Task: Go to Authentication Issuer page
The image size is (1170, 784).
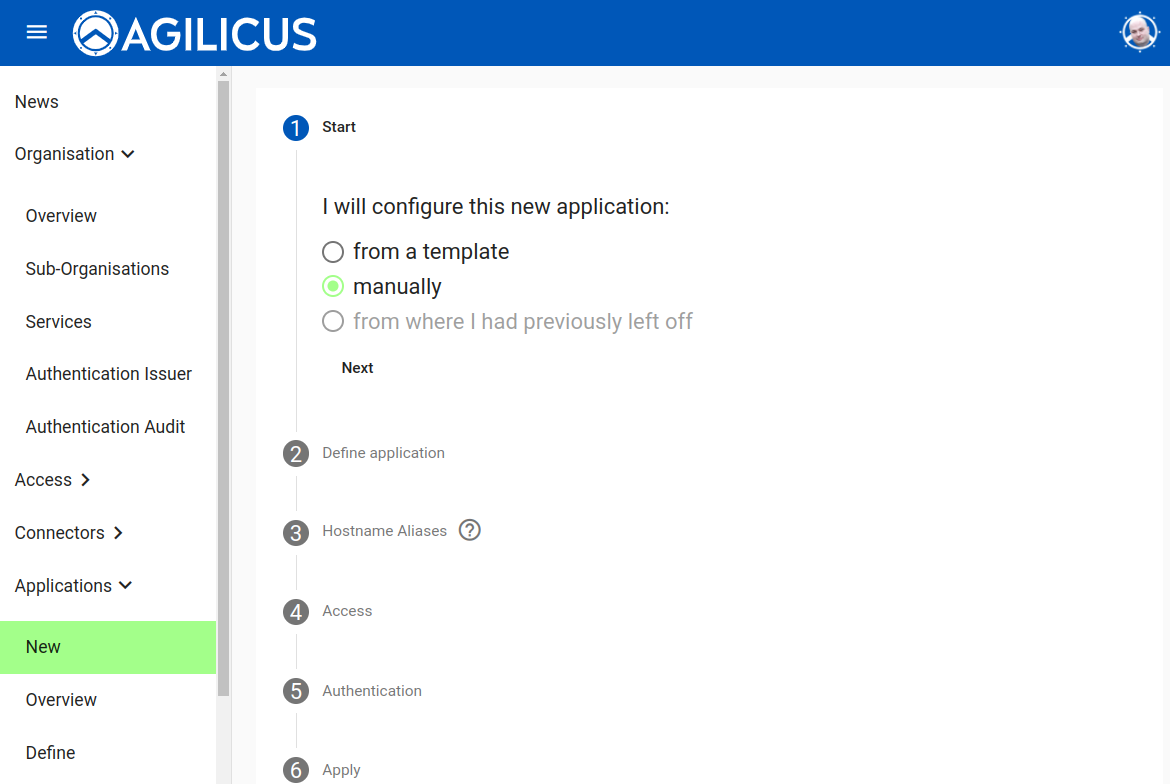Action: pos(109,374)
